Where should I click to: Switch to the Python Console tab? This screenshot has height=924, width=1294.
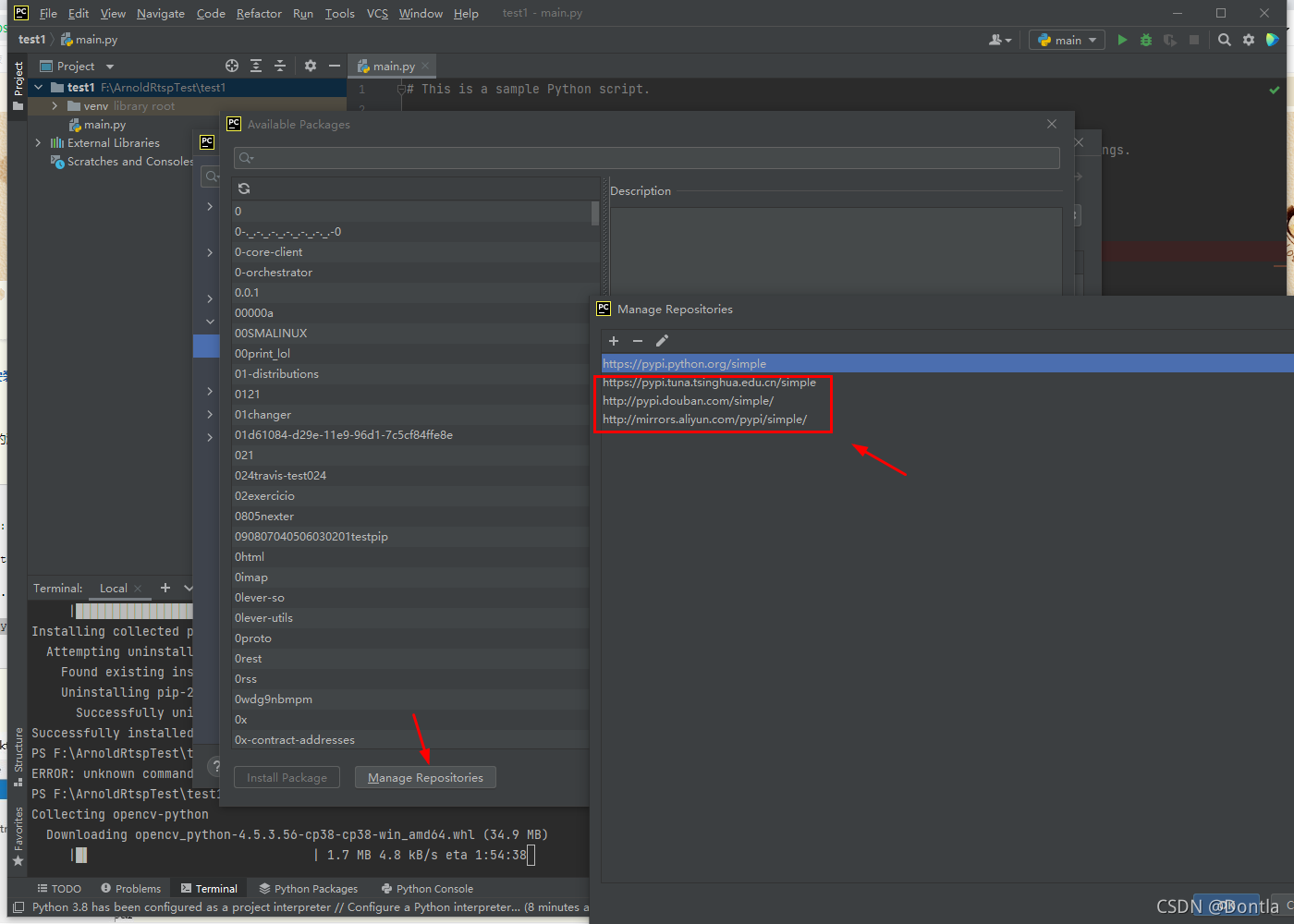click(x=426, y=888)
